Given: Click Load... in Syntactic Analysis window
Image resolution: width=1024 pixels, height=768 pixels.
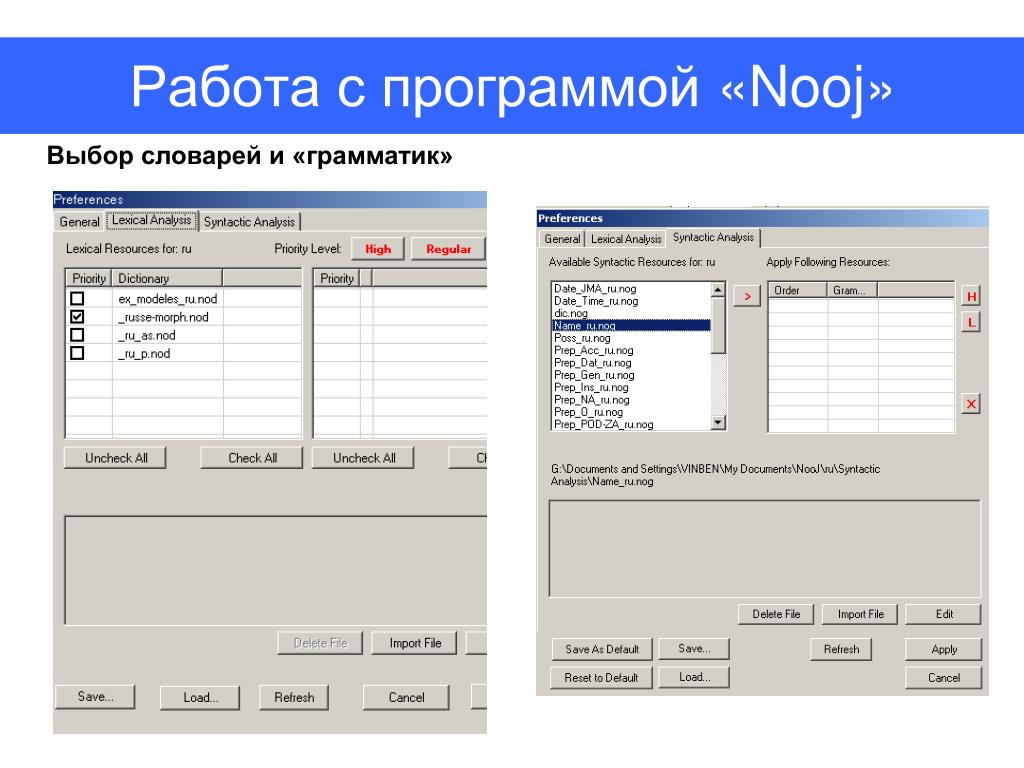Looking at the screenshot, I should coord(694,677).
